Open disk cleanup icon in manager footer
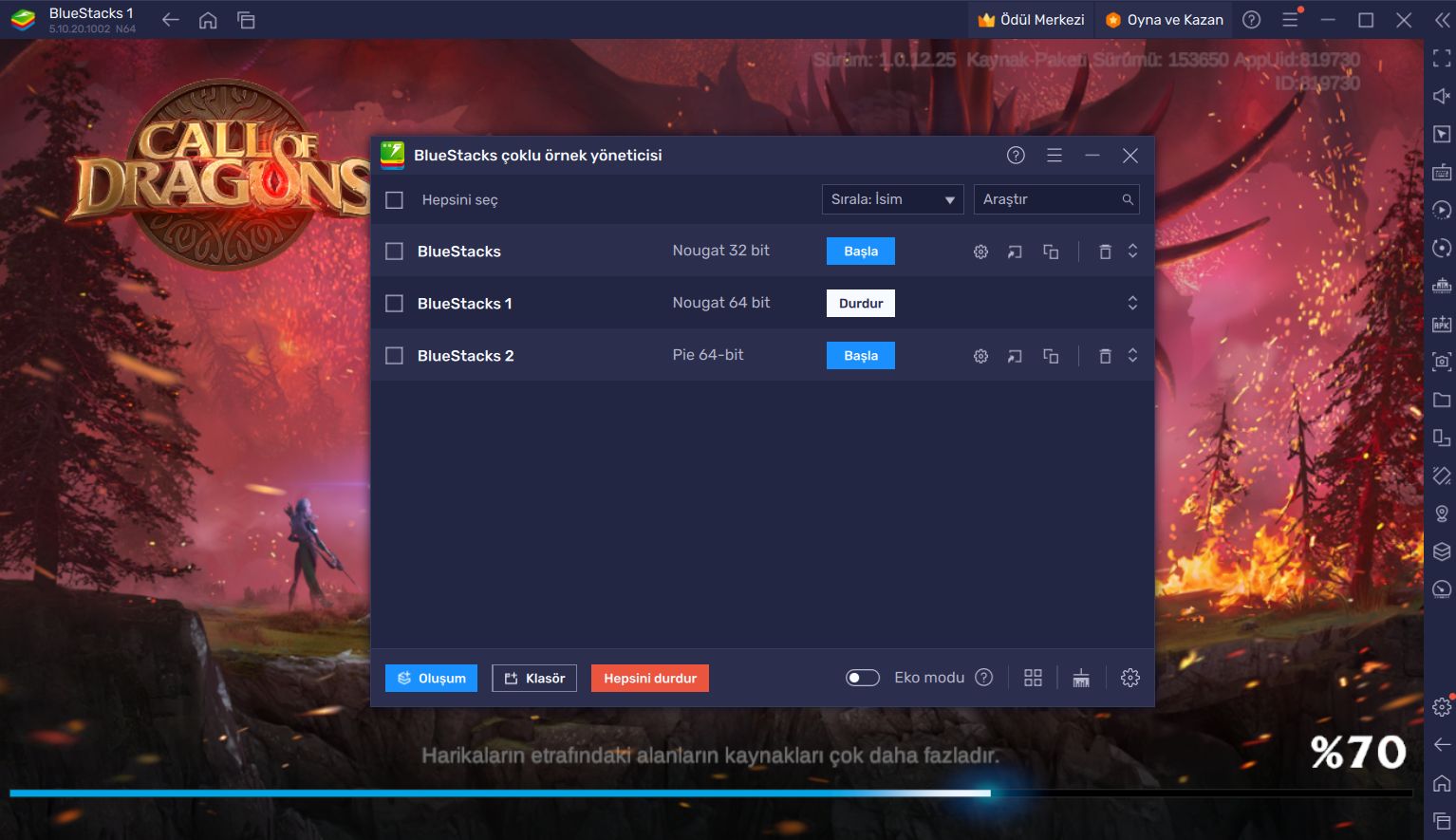The height and width of the screenshot is (840, 1456). (x=1081, y=678)
